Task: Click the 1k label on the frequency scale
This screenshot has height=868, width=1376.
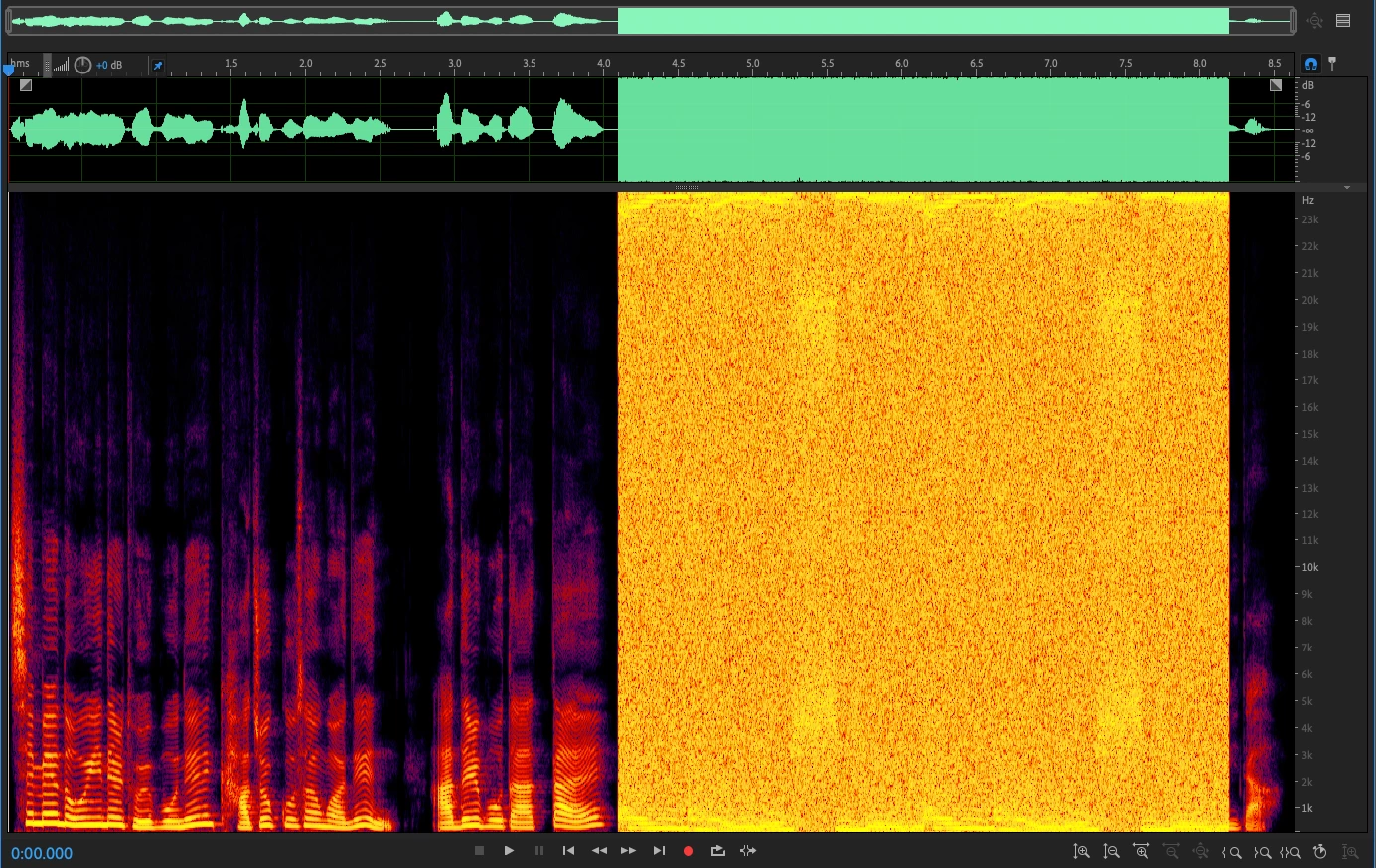Action: click(x=1307, y=809)
